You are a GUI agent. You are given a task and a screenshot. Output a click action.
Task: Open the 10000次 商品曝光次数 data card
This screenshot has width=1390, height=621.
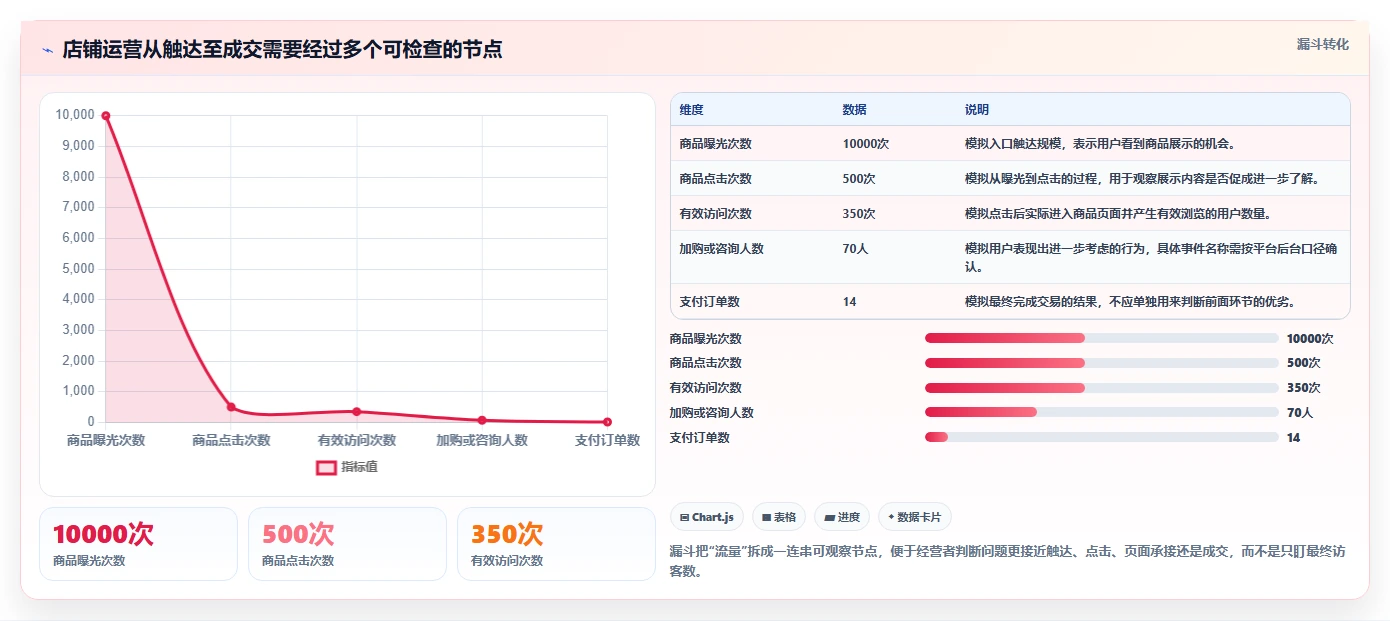coord(138,544)
